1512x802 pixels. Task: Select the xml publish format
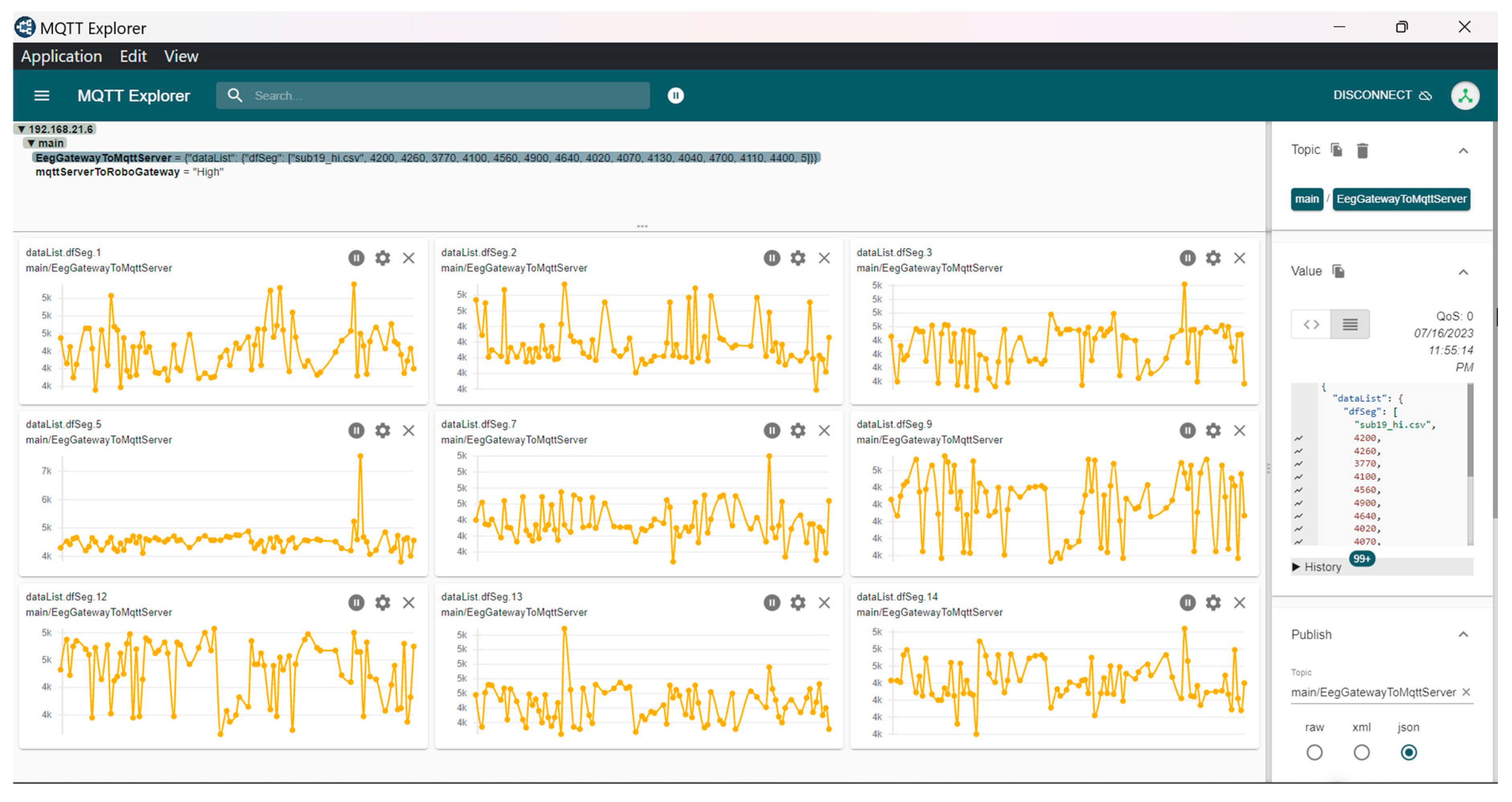click(1361, 752)
